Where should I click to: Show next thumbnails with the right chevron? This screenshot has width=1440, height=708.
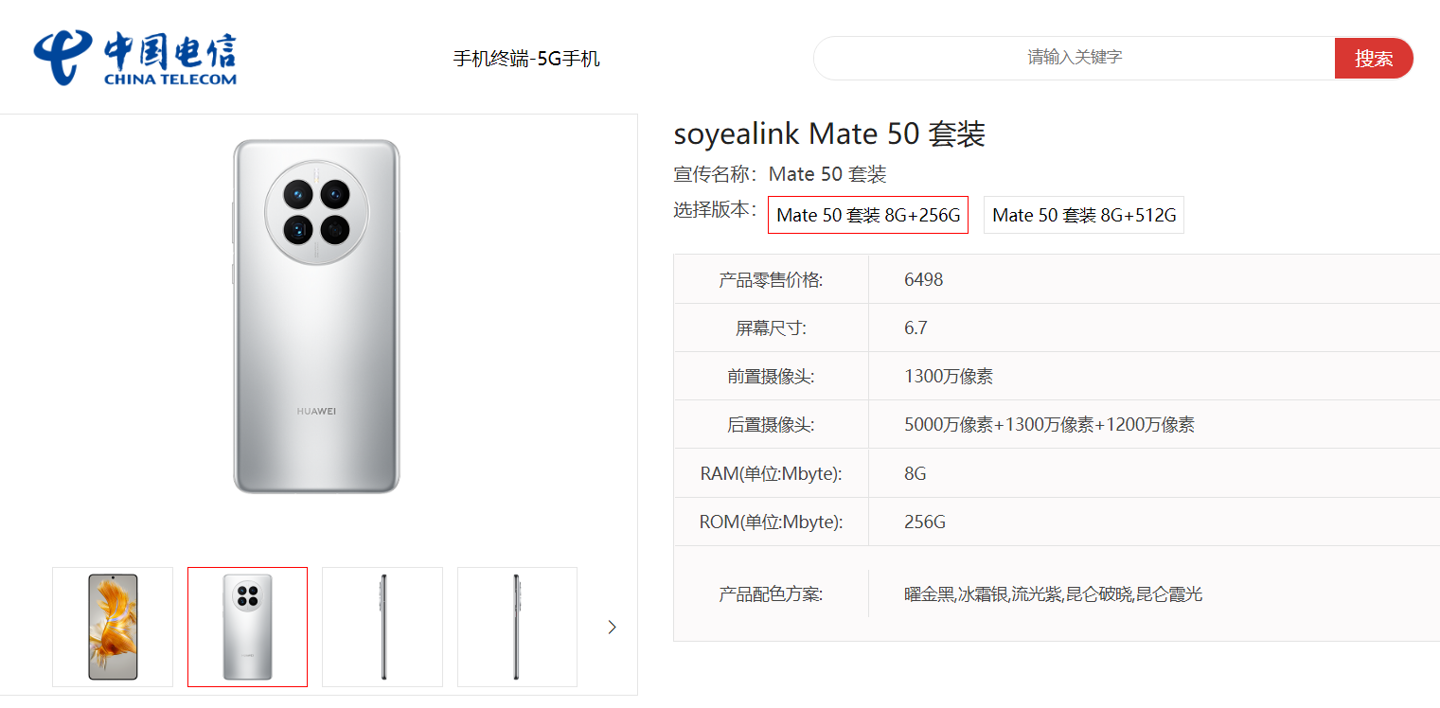[x=612, y=627]
